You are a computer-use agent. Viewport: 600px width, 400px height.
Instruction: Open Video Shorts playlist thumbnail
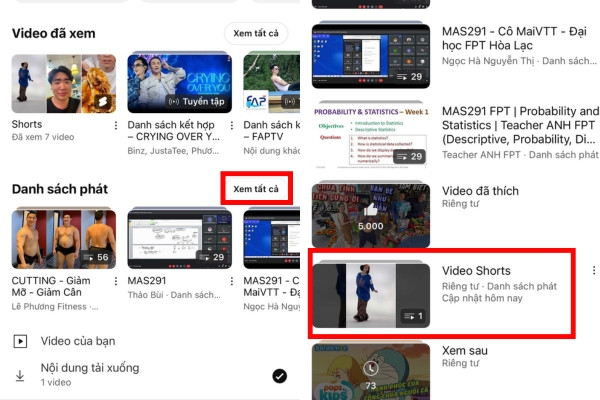pos(371,295)
